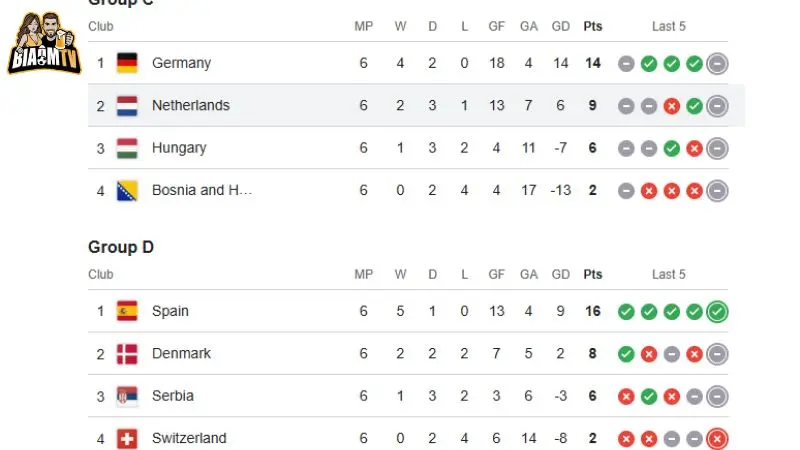Click the Netherlands flag icon
This screenshot has width=800, height=450.
(127, 106)
